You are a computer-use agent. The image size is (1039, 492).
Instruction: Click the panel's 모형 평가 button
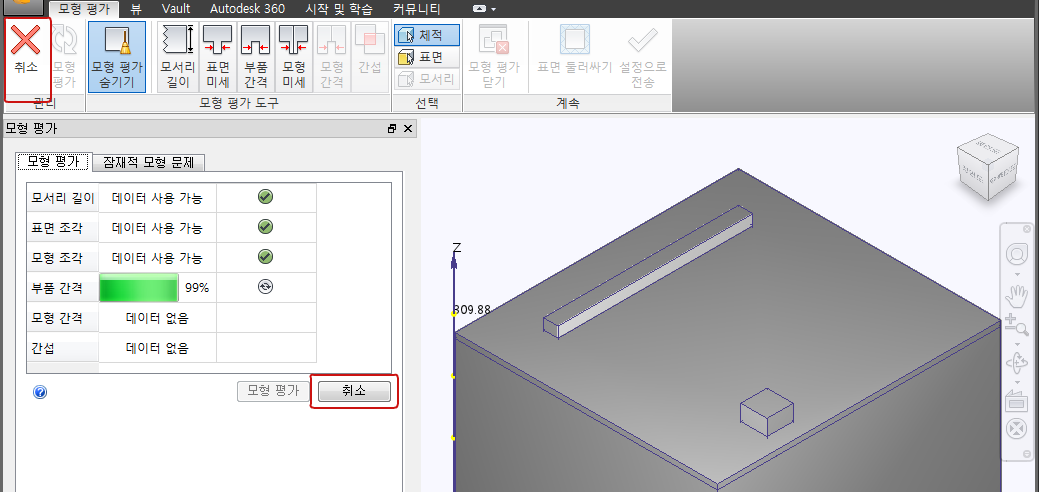pyautogui.click(x=273, y=391)
